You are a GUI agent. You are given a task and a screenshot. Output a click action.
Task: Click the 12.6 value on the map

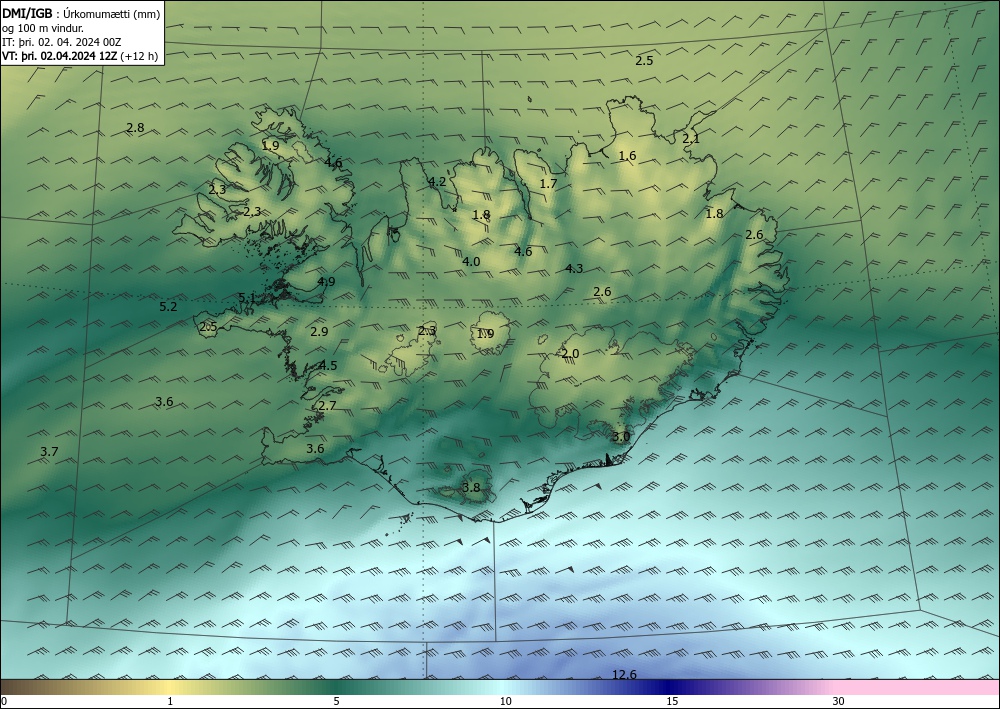click(624, 675)
